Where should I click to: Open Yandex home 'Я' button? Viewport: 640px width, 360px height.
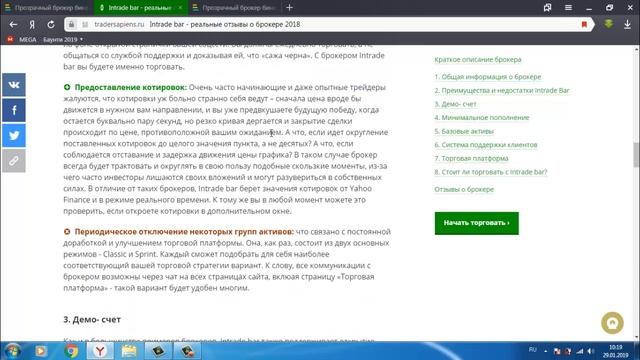pos(32,24)
